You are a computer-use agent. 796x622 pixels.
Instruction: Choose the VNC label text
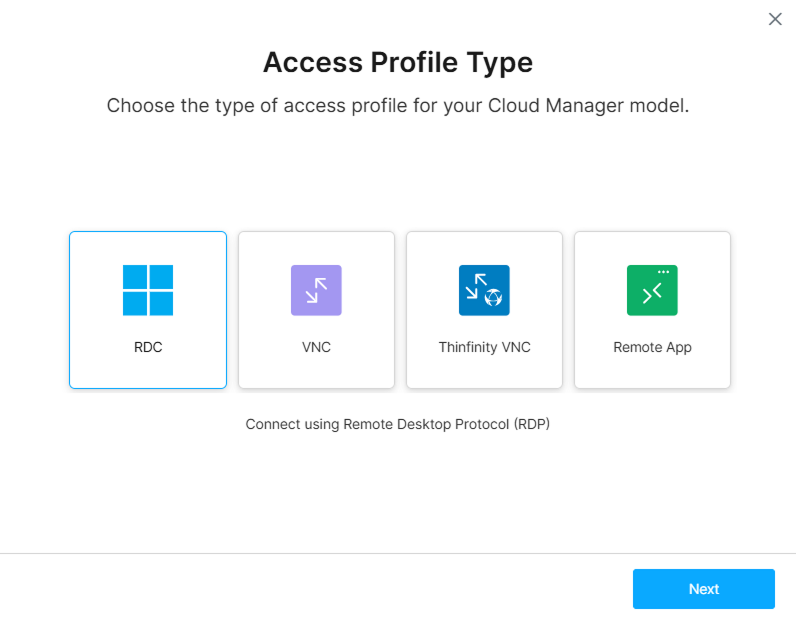(316, 347)
